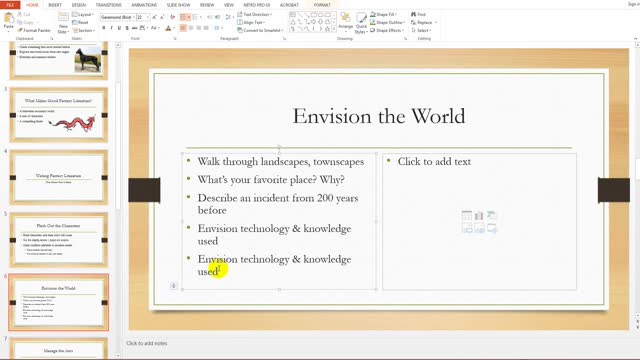Toggle underline formatting
The width and height of the screenshot is (640, 360).
[119, 28]
